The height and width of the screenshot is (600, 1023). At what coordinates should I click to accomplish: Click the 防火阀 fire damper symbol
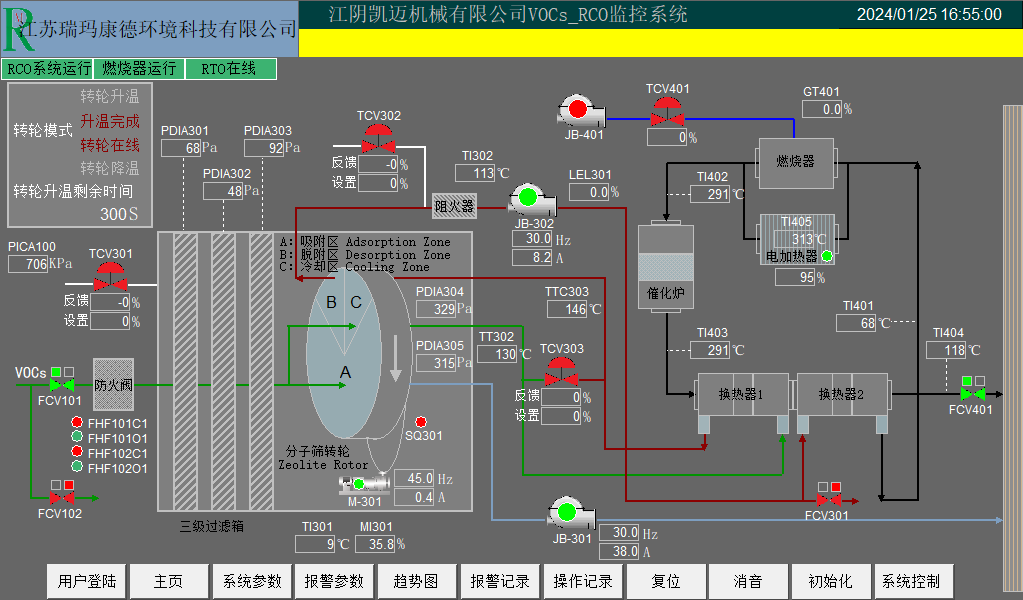tap(114, 385)
